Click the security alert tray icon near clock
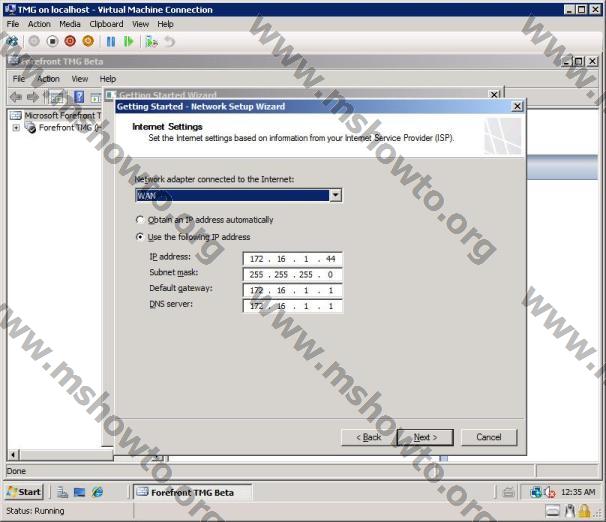The height and width of the screenshot is (522, 606). pos(549,492)
